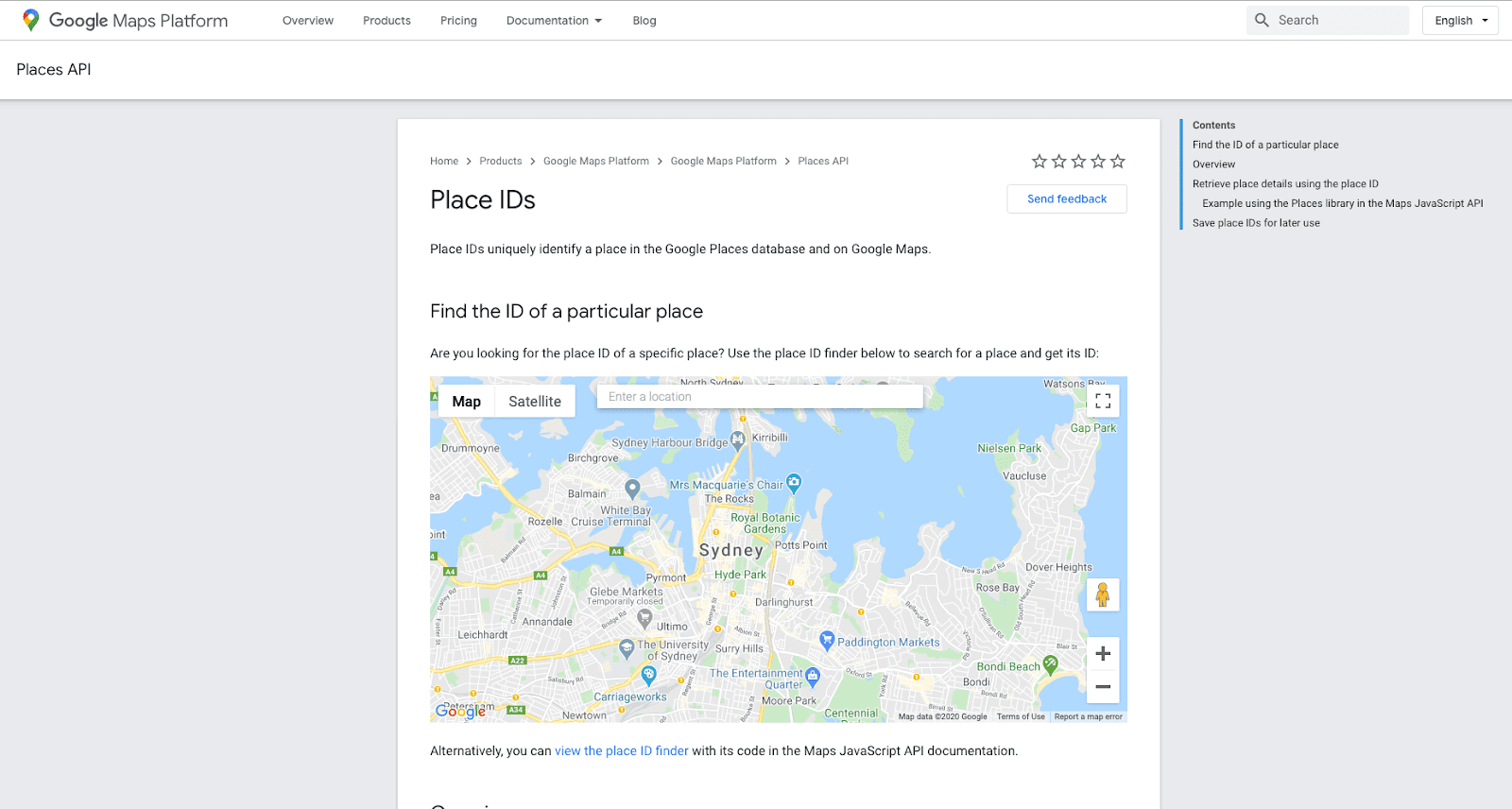Toggle fullscreen view on the map

coord(1103,401)
